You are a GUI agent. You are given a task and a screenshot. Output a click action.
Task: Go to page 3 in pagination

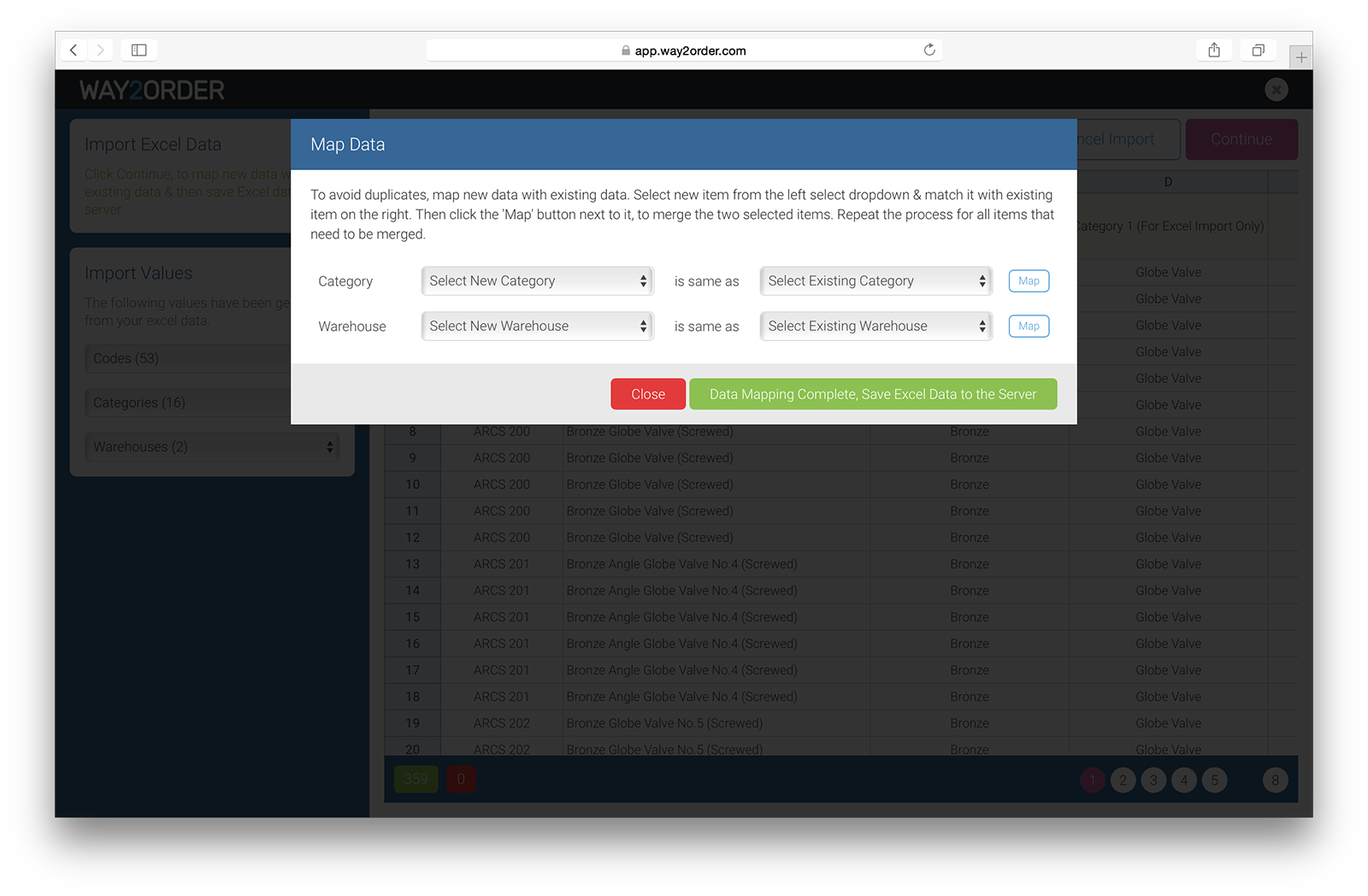(x=1153, y=780)
